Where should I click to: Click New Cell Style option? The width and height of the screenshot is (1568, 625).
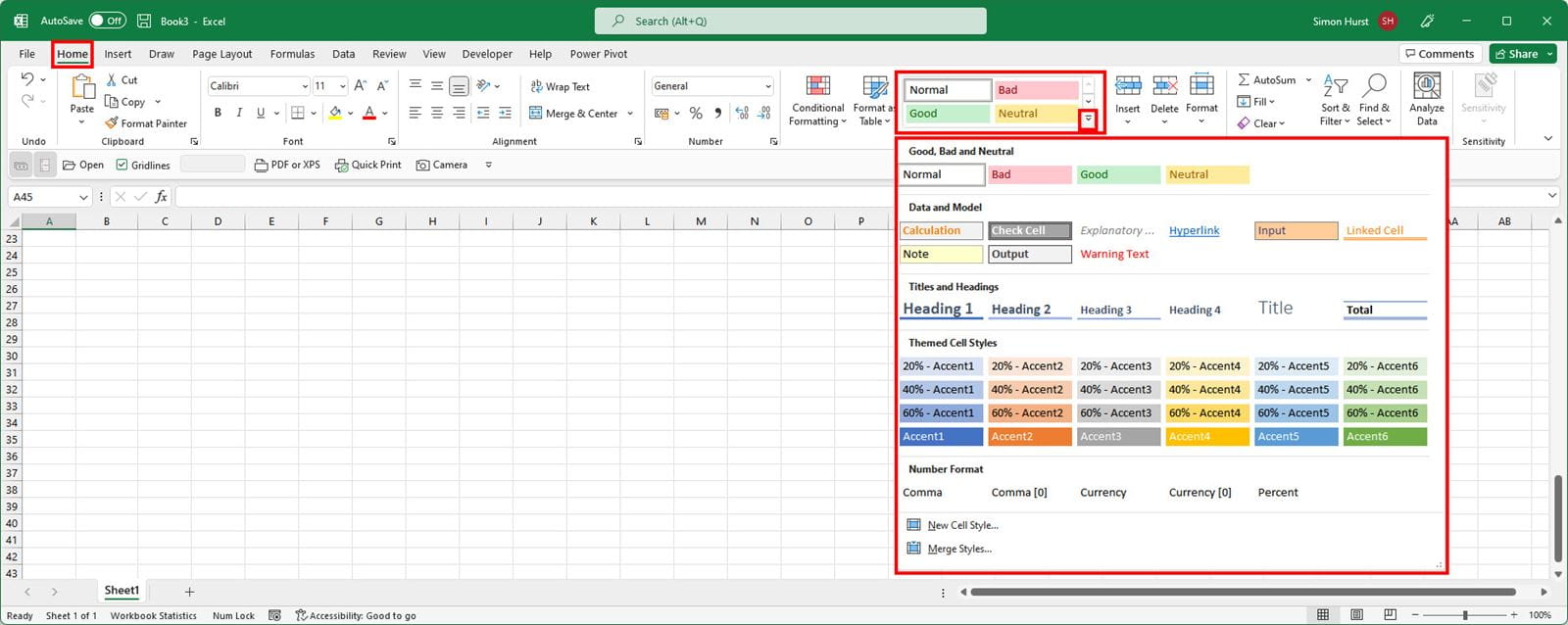tap(962, 526)
